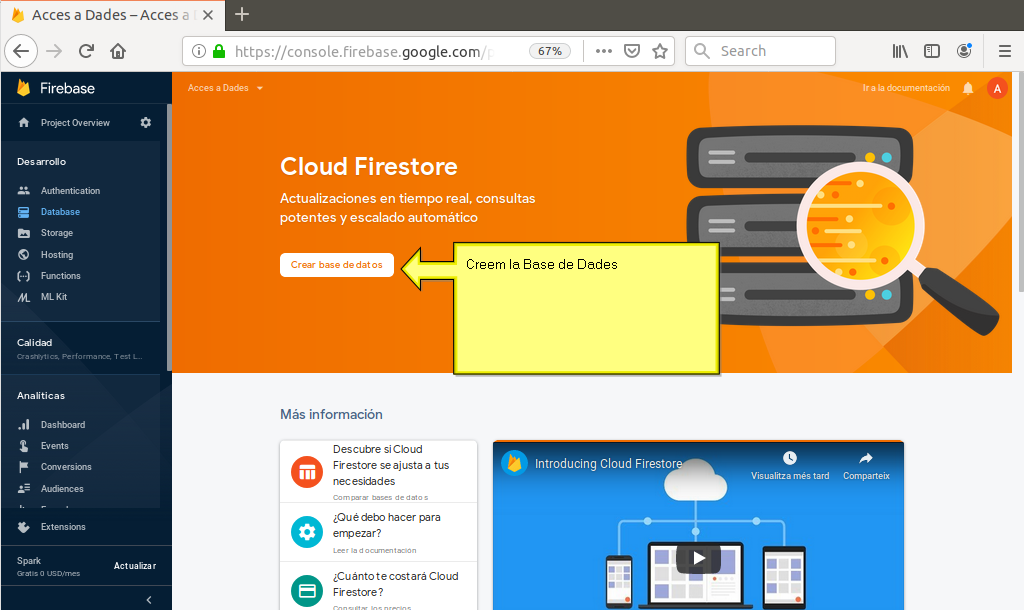The width and height of the screenshot is (1024, 610).
Task: Open the browser home page
Action: click(x=118, y=51)
